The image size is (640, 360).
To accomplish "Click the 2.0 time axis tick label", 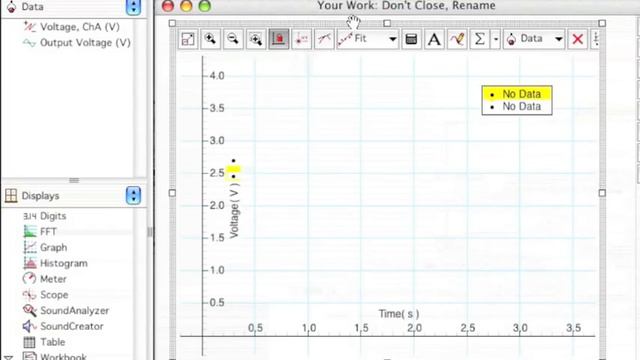I will (415, 328).
